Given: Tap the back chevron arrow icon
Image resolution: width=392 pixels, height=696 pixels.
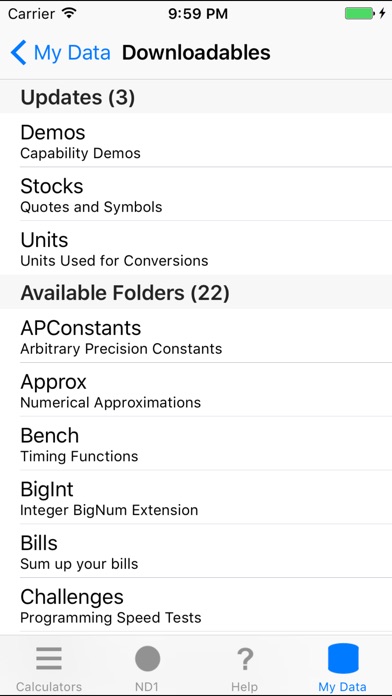Looking at the screenshot, I should click(x=19, y=52).
